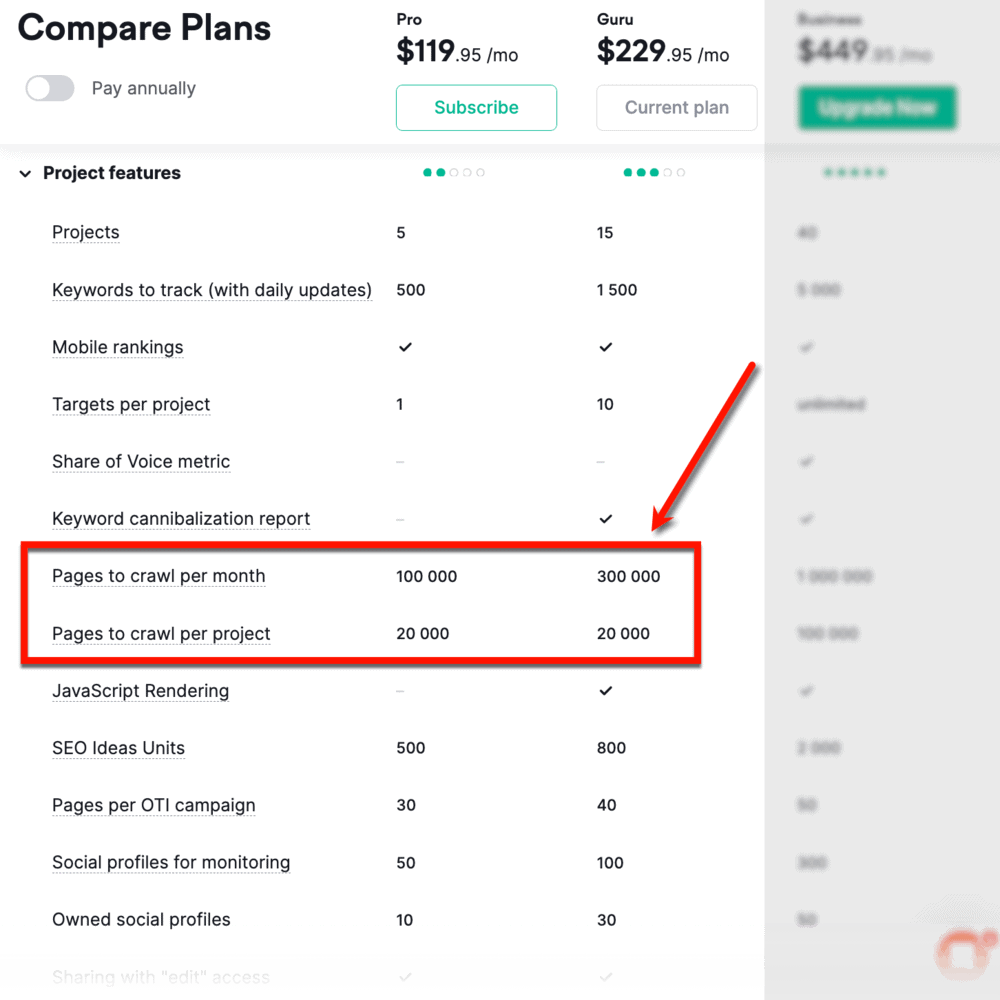This screenshot has width=1000, height=1000.
Task: Click the Current plan button under Guru
Action: pyautogui.click(x=676, y=107)
